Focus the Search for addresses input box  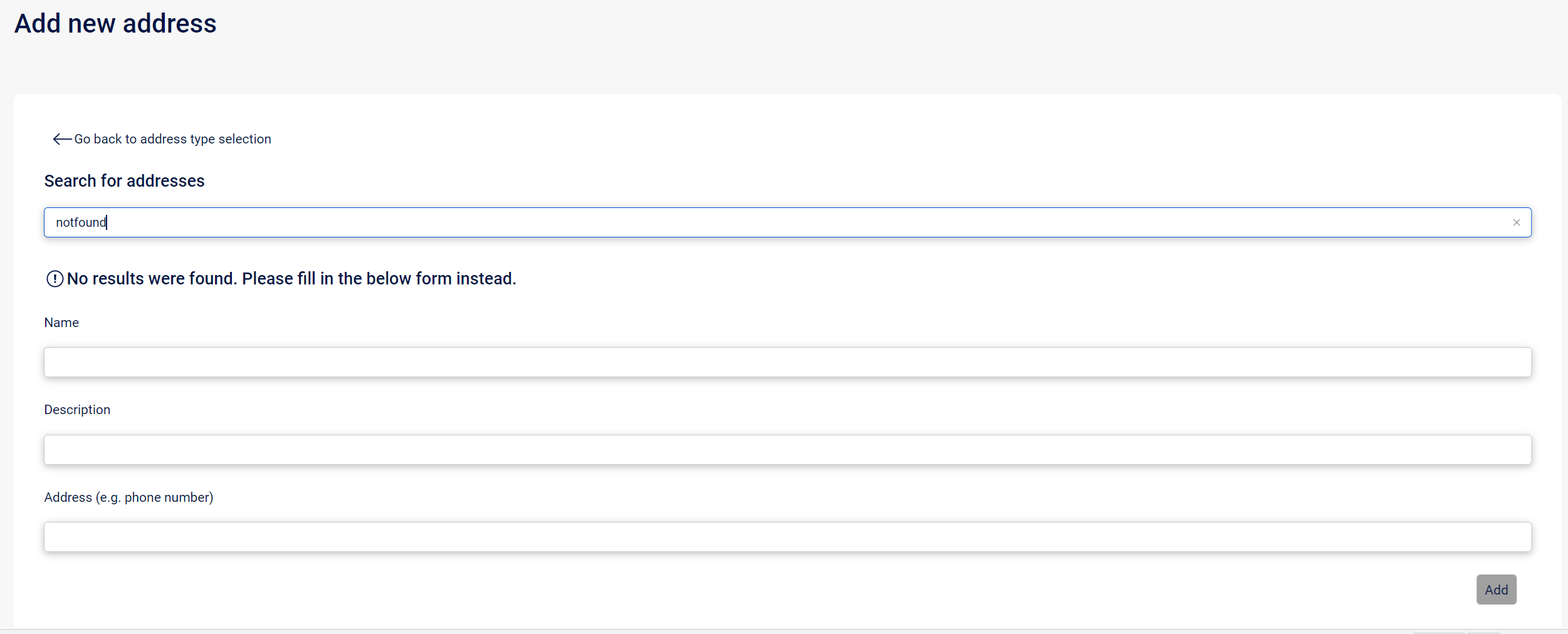coord(783,222)
